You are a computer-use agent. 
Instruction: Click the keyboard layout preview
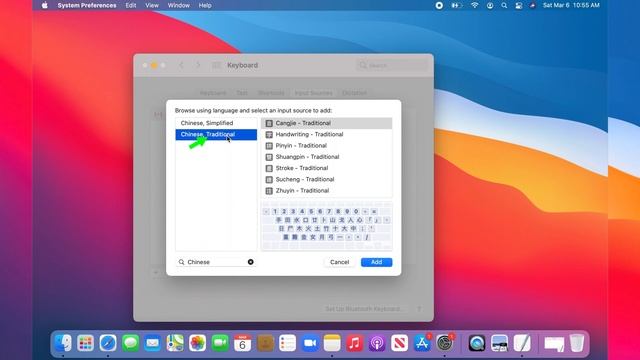327,226
